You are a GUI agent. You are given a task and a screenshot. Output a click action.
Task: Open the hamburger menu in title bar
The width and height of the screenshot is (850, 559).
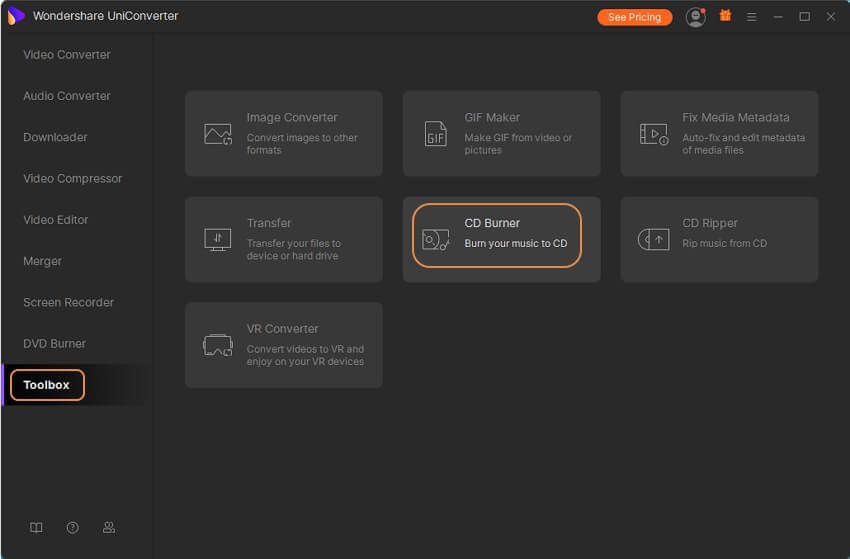point(752,17)
